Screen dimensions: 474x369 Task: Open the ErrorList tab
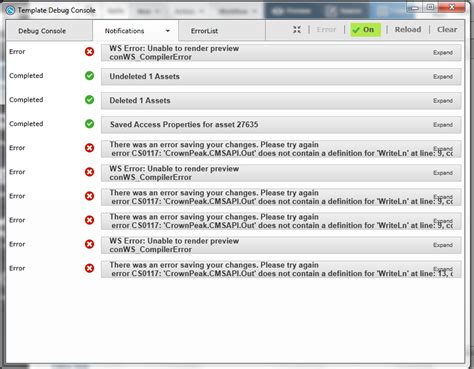[222, 31]
